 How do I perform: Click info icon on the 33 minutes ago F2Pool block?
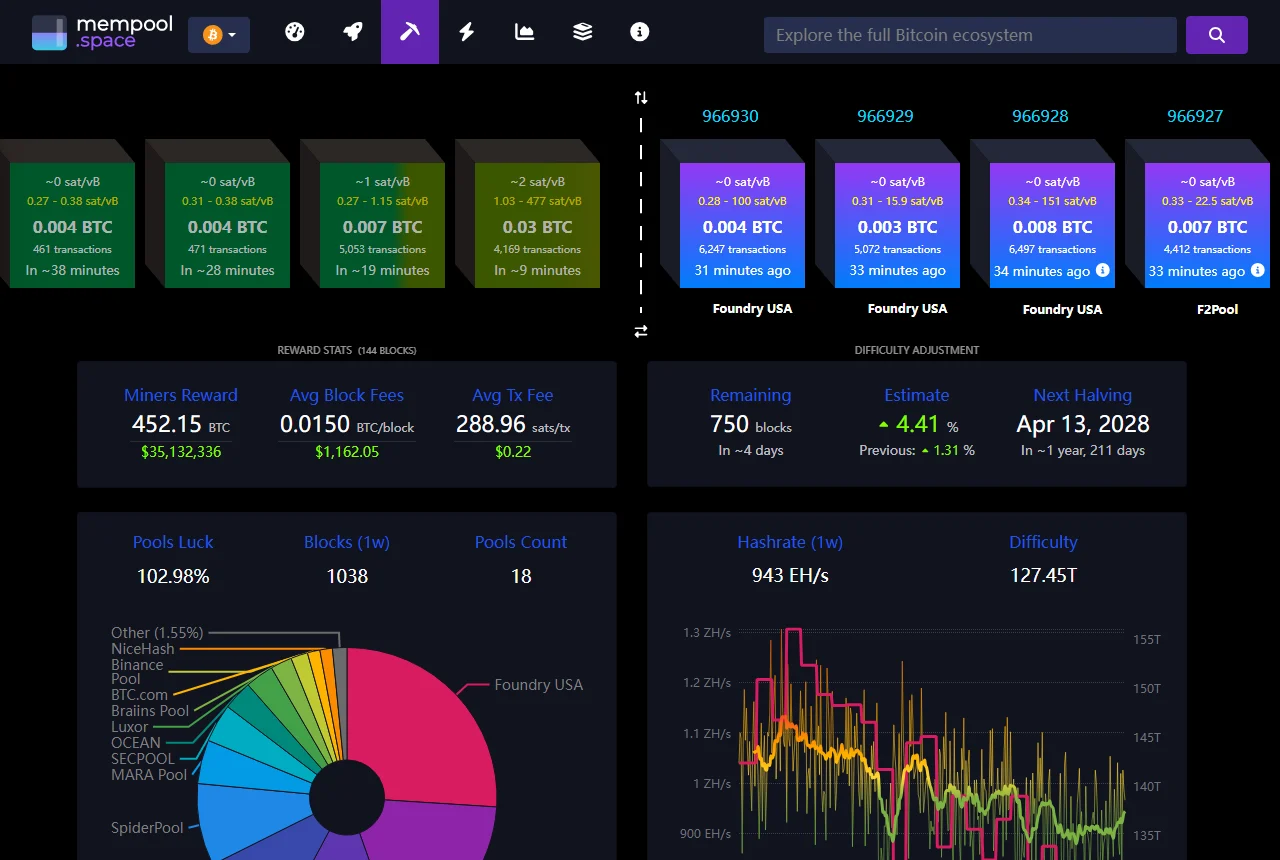(x=1258, y=270)
